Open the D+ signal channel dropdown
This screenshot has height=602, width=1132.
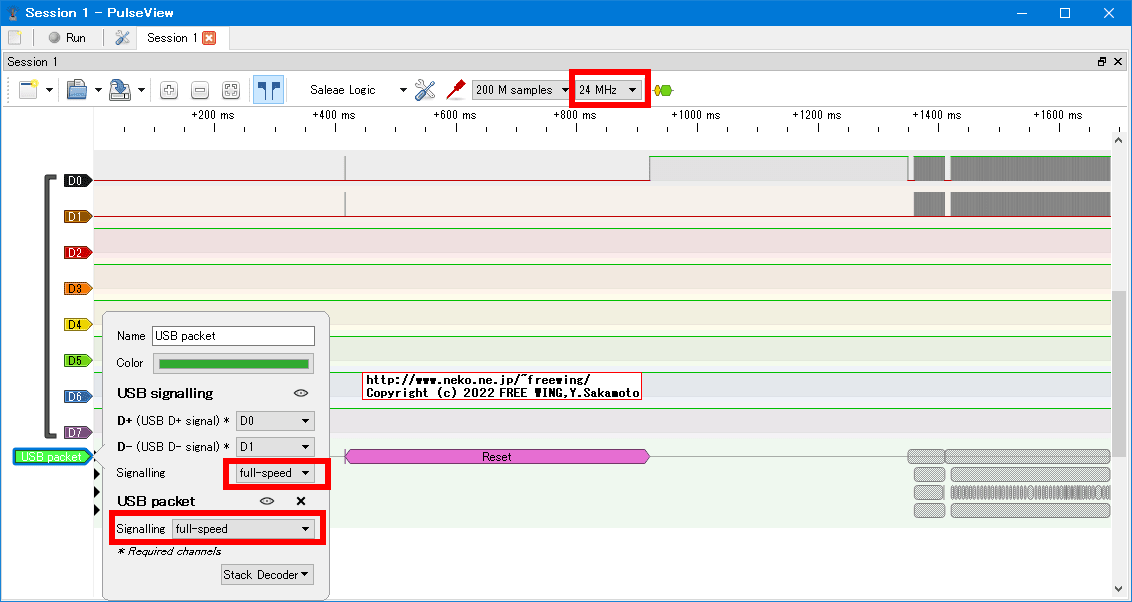click(x=275, y=422)
